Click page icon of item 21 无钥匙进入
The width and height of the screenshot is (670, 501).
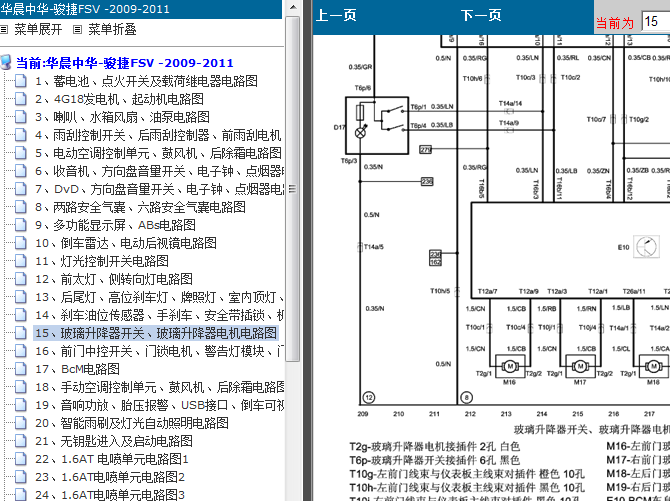point(21,440)
